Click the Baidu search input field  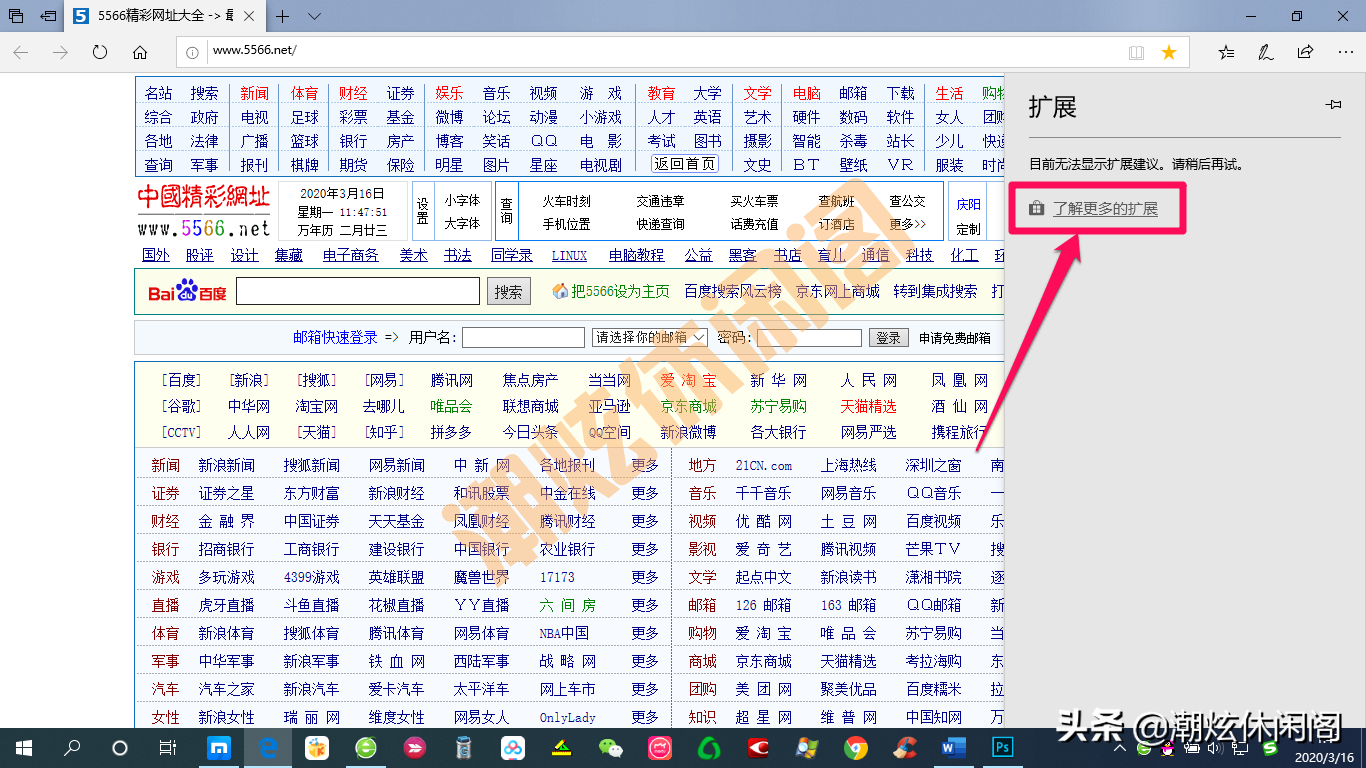(358, 291)
